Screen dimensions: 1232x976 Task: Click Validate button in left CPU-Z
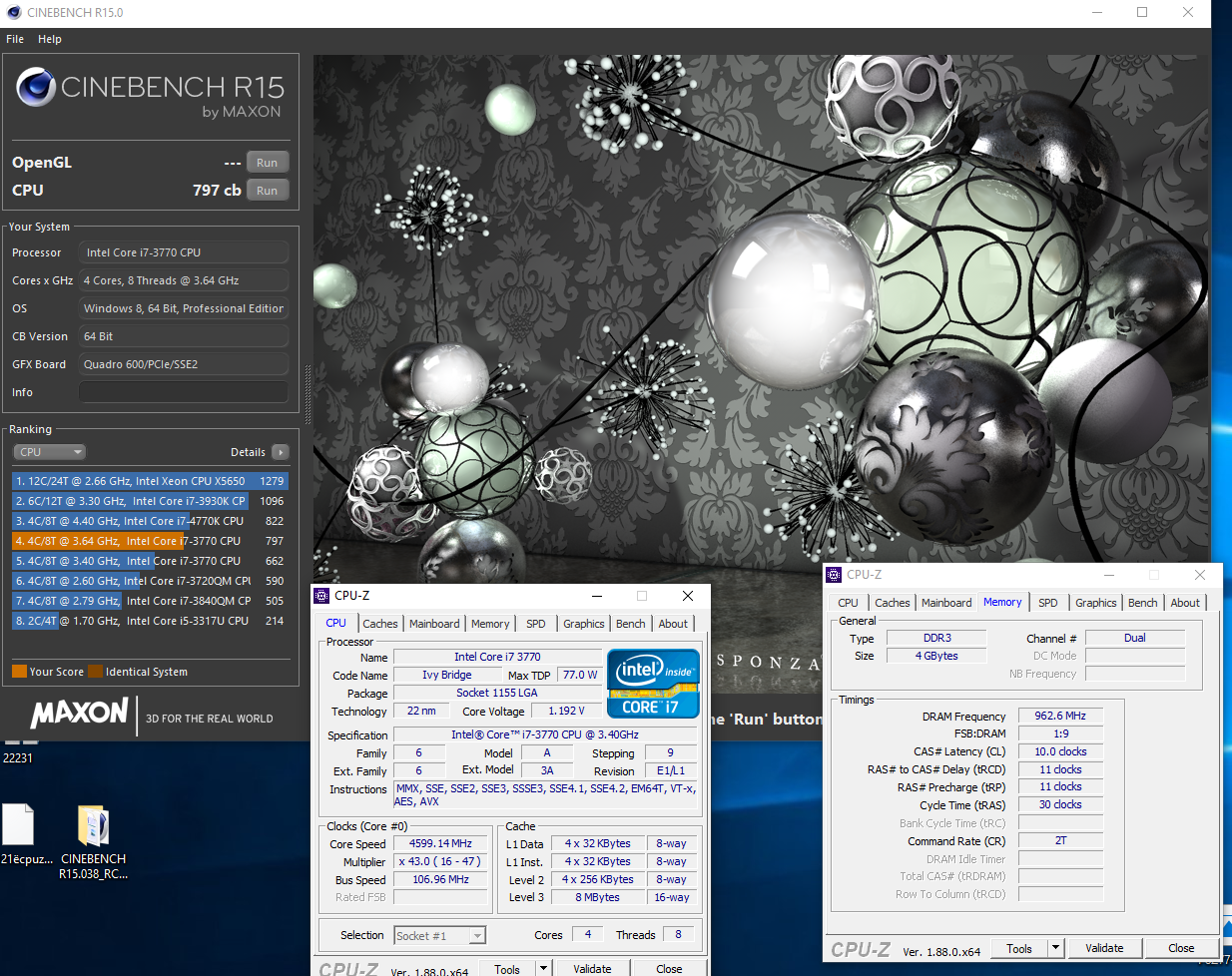[592, 969]
